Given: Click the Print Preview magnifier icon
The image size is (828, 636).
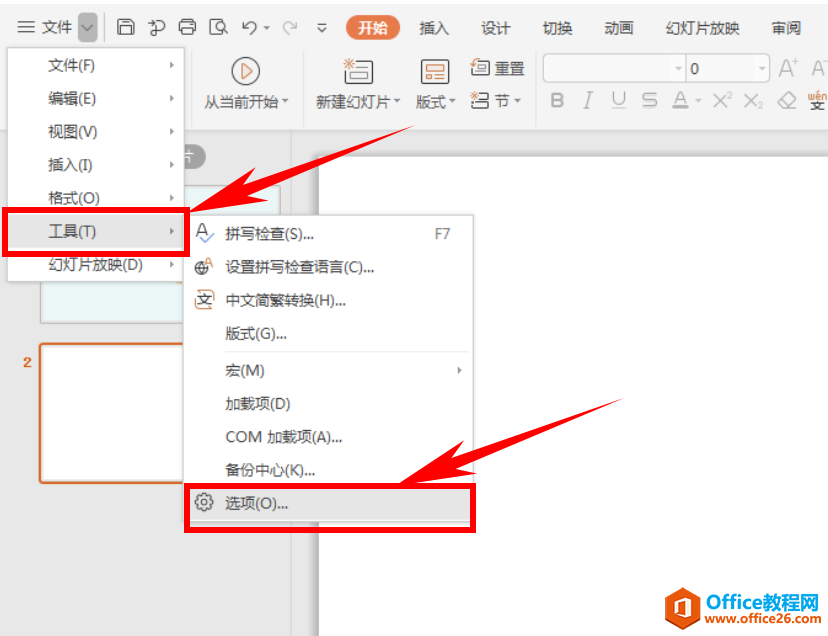Looking at the screenshot, I should [218, 28].
